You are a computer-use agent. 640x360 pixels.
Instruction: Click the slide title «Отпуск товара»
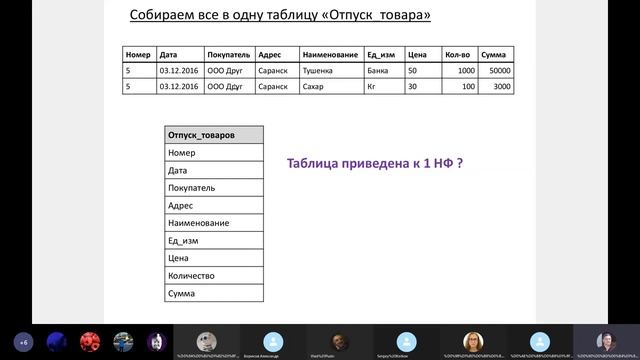point(280,15)
